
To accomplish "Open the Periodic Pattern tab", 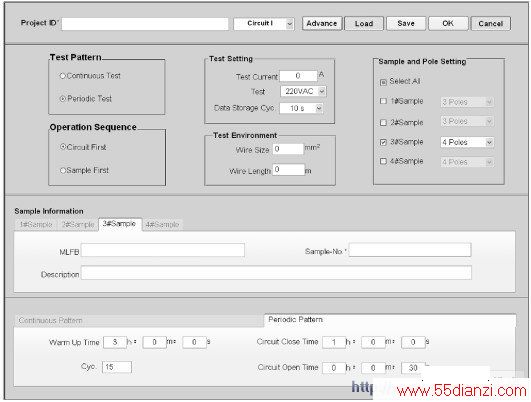I will 390,320.
